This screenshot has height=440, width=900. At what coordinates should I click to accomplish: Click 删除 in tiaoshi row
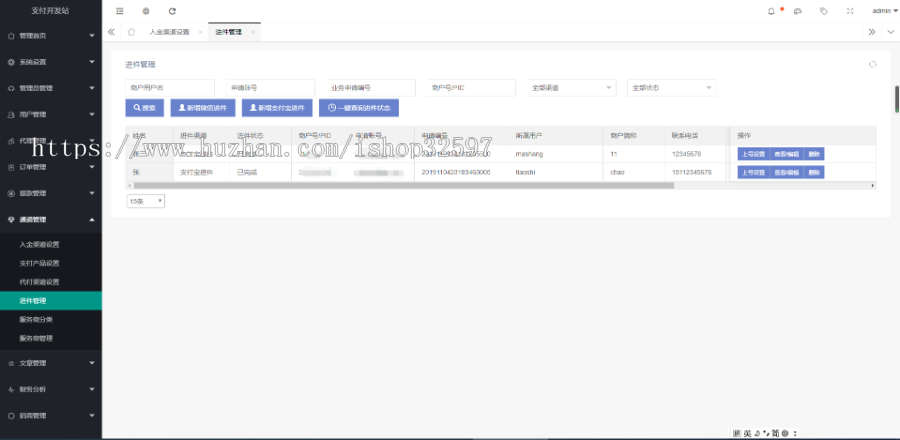[x=814, y=172]
